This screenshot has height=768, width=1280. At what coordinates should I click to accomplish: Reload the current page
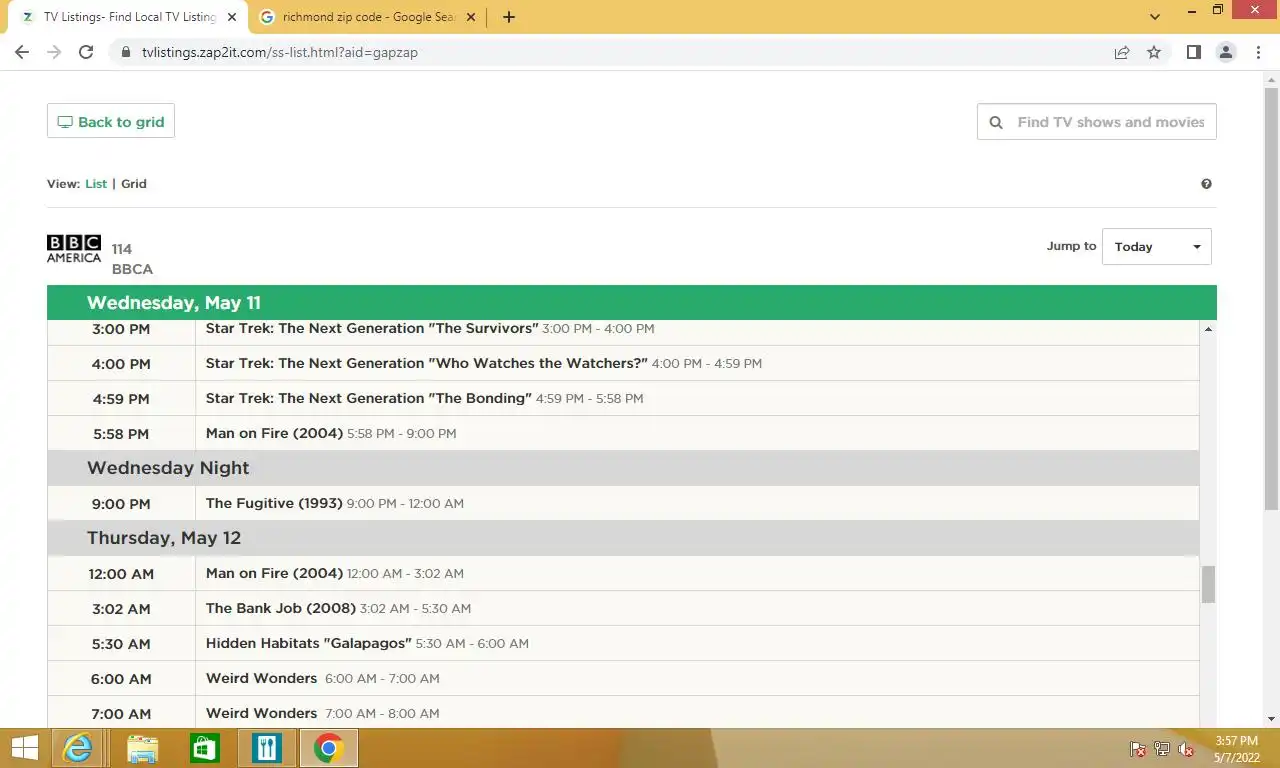pyautogui.click(x=86, y=52)
